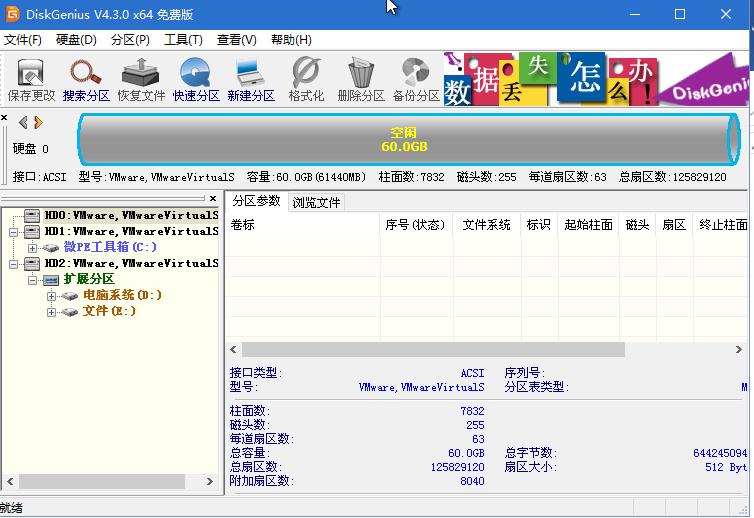Expand the 文件 (E:) node

(x=51, y=312)
